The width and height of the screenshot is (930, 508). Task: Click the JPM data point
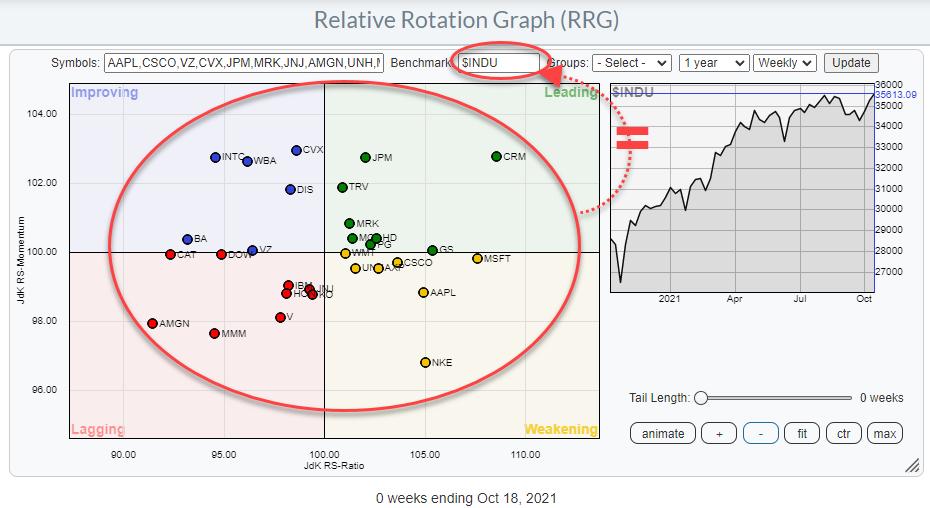[365, 157]
